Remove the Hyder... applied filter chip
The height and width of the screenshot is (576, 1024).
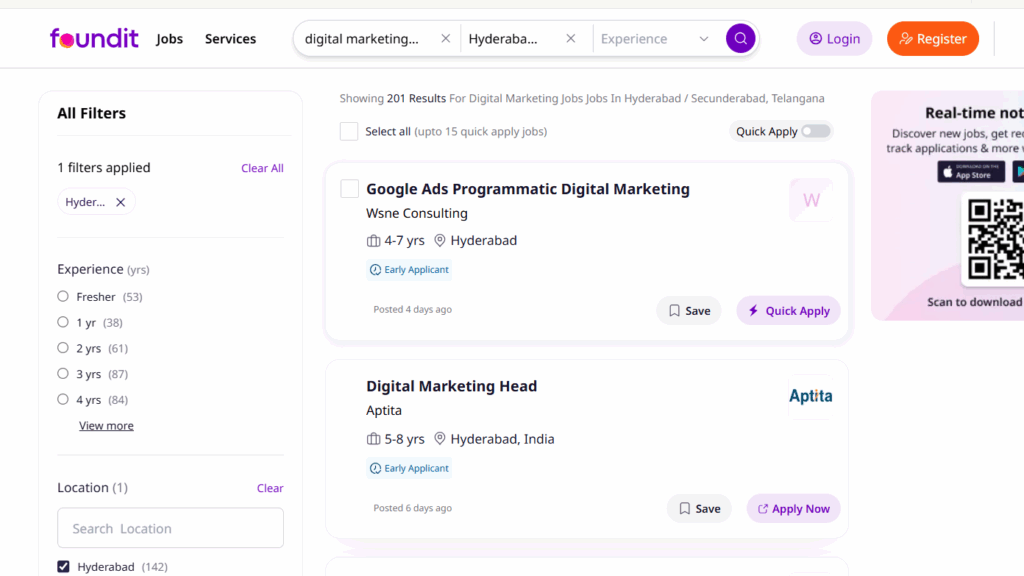click(x=121, y=202)
